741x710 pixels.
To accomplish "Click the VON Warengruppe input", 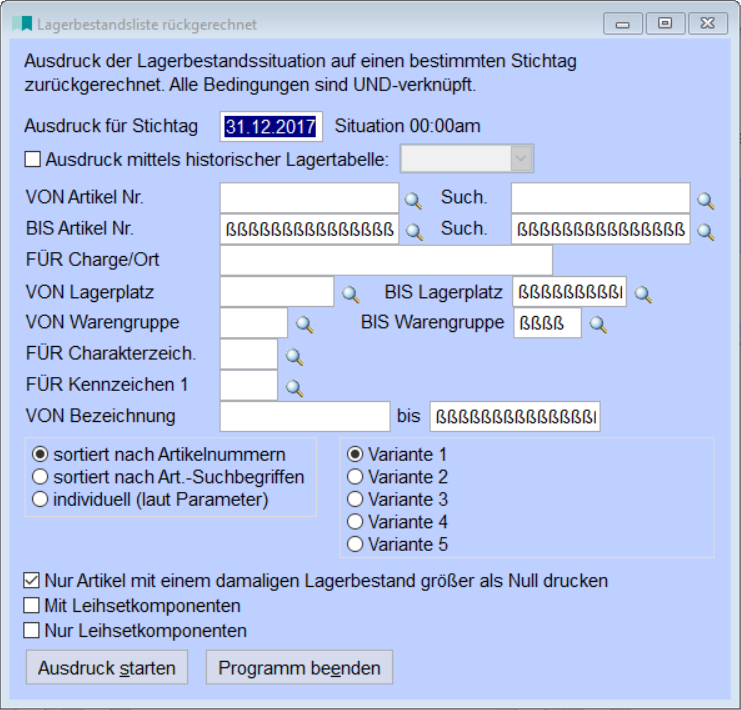I will point(254,323).
